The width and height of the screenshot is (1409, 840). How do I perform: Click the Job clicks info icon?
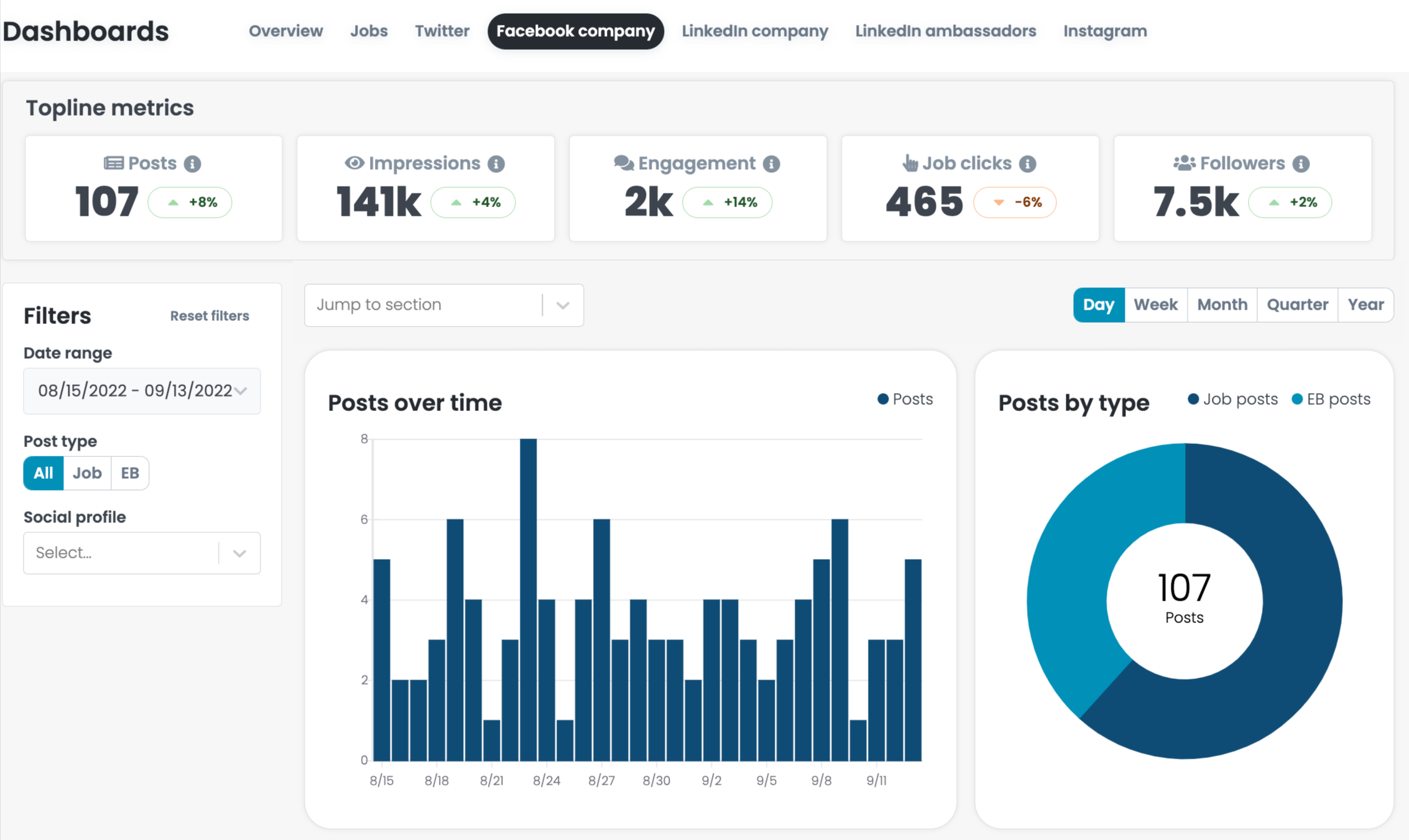[x=1027, y=164]
